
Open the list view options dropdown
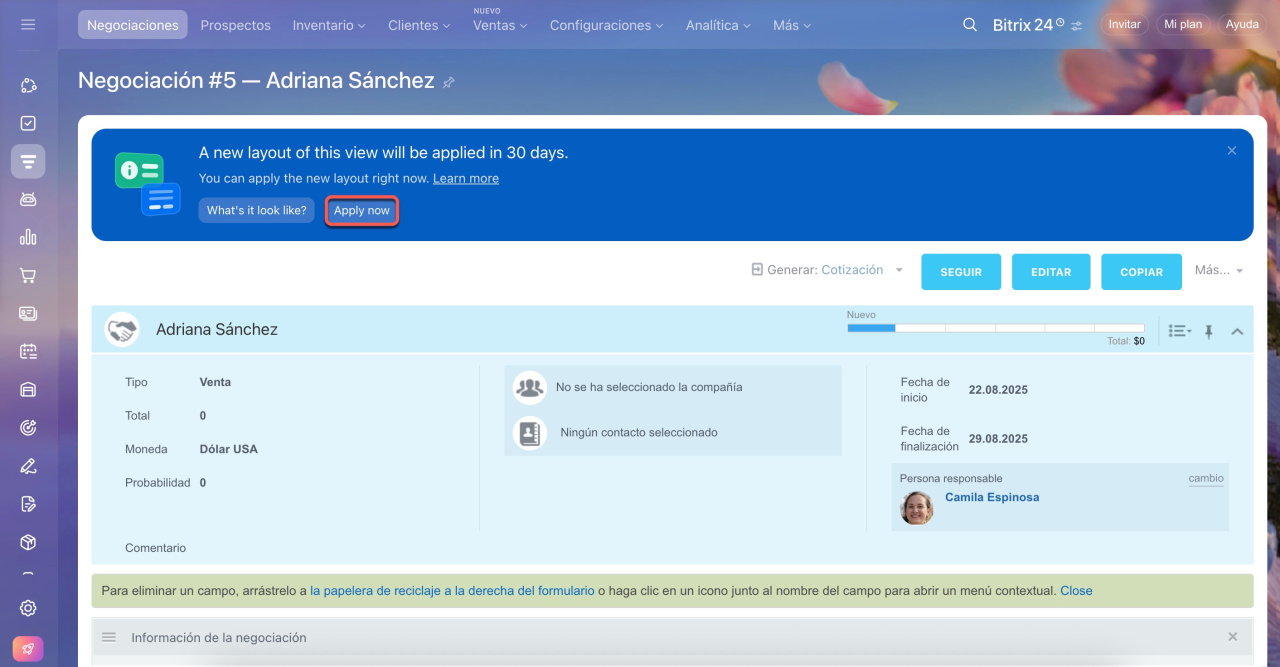tap(1180, 331)
